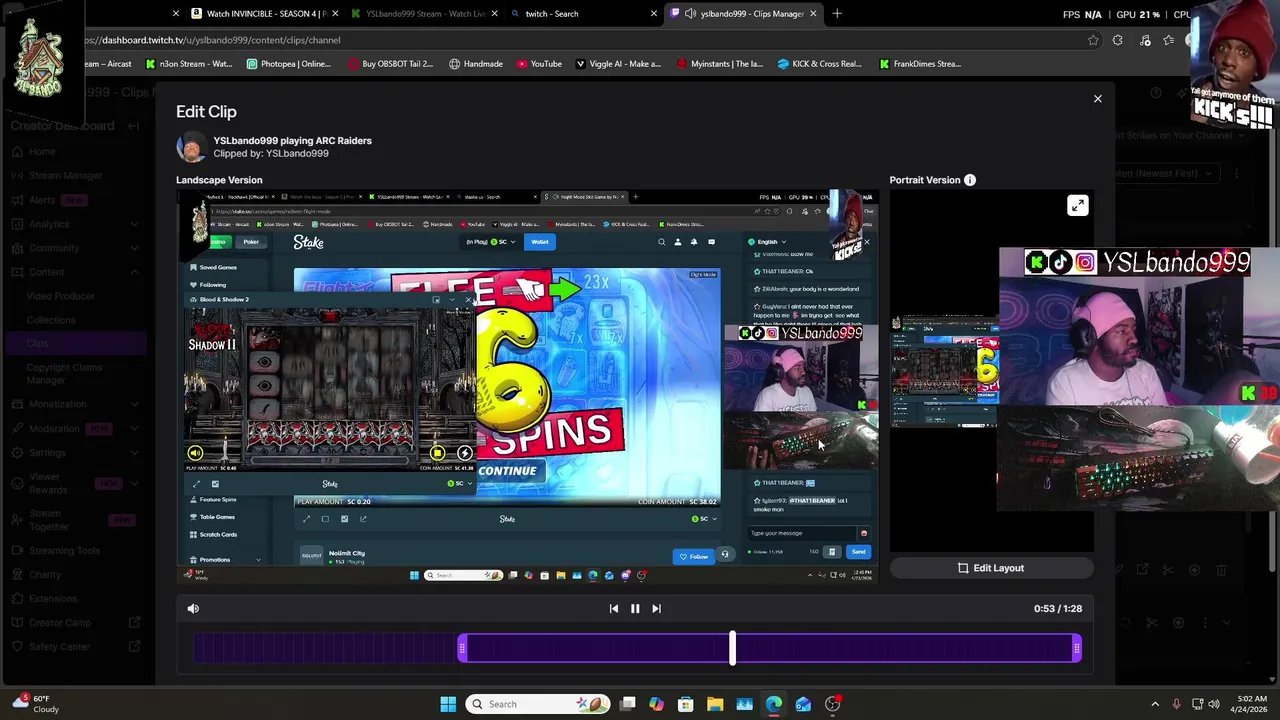Screen dimensions: 1280x720
Task: Open Task View on taskbar
Action: [627, 704]
